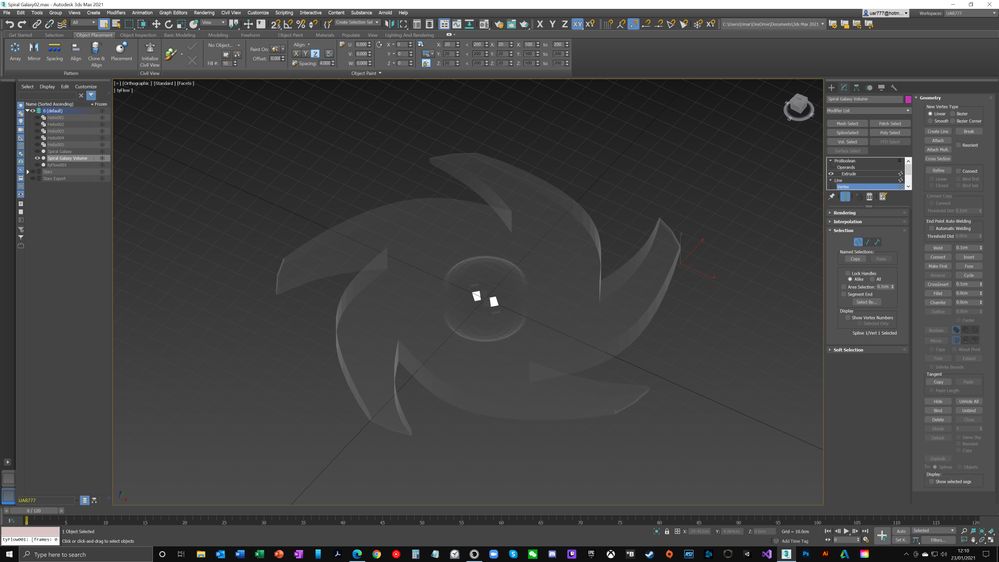Image resolution: width=999 pixels, height=562 pixels.
Task: Select the Smooth vertex type radio
Action: pos(930,120)
